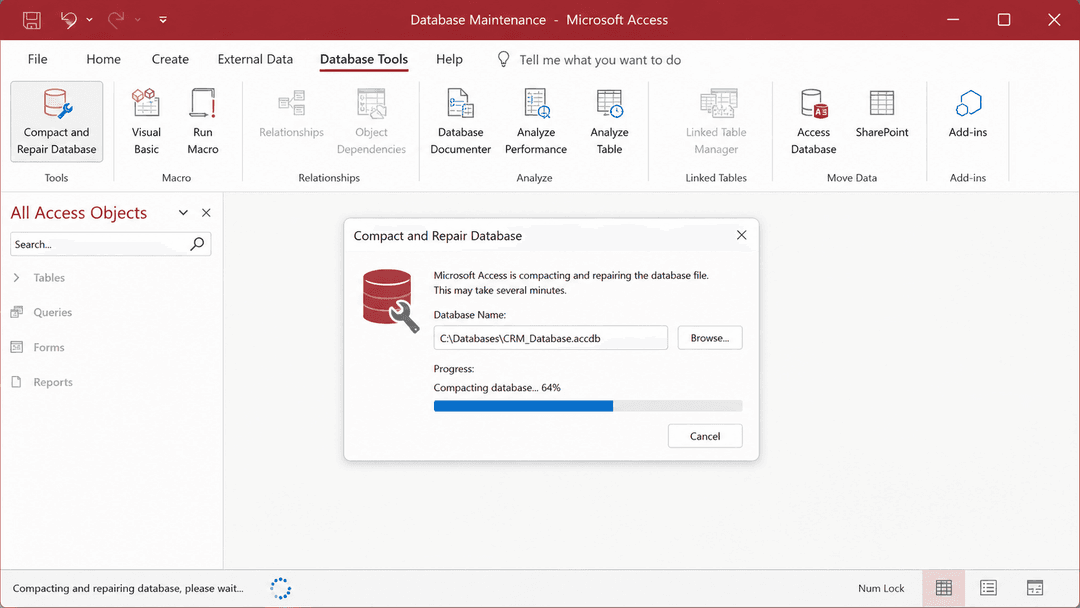Close the navigation pane
The width and height of the screenshot is (1080, 608).
(x=206, y=213)
